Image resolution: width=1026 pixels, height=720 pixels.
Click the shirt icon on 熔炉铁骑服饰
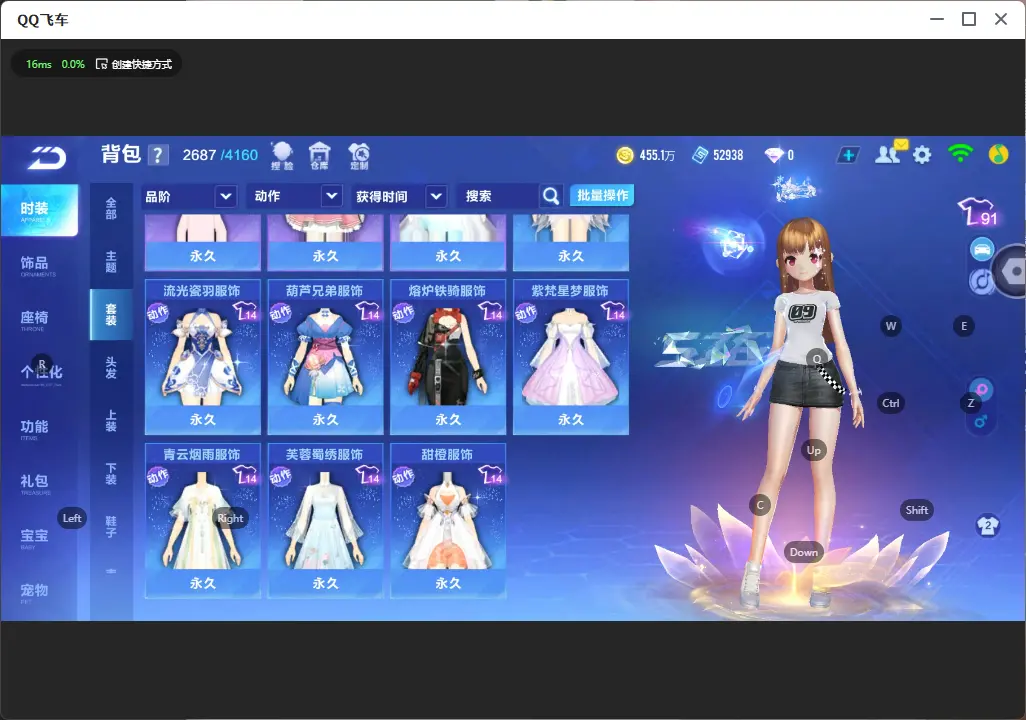coord(491,311)
